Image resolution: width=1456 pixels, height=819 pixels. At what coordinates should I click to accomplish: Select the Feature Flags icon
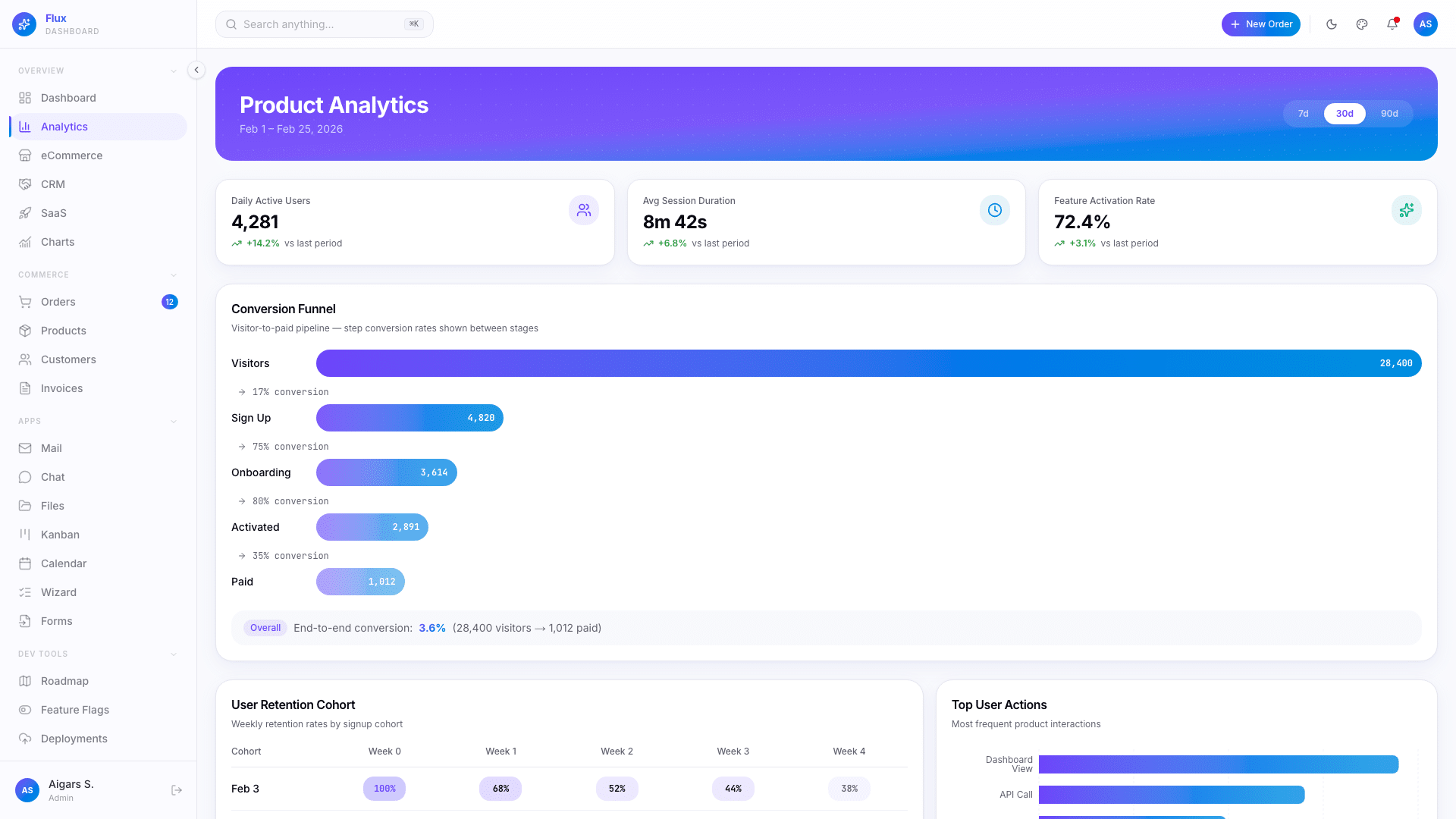pos(25,710)
